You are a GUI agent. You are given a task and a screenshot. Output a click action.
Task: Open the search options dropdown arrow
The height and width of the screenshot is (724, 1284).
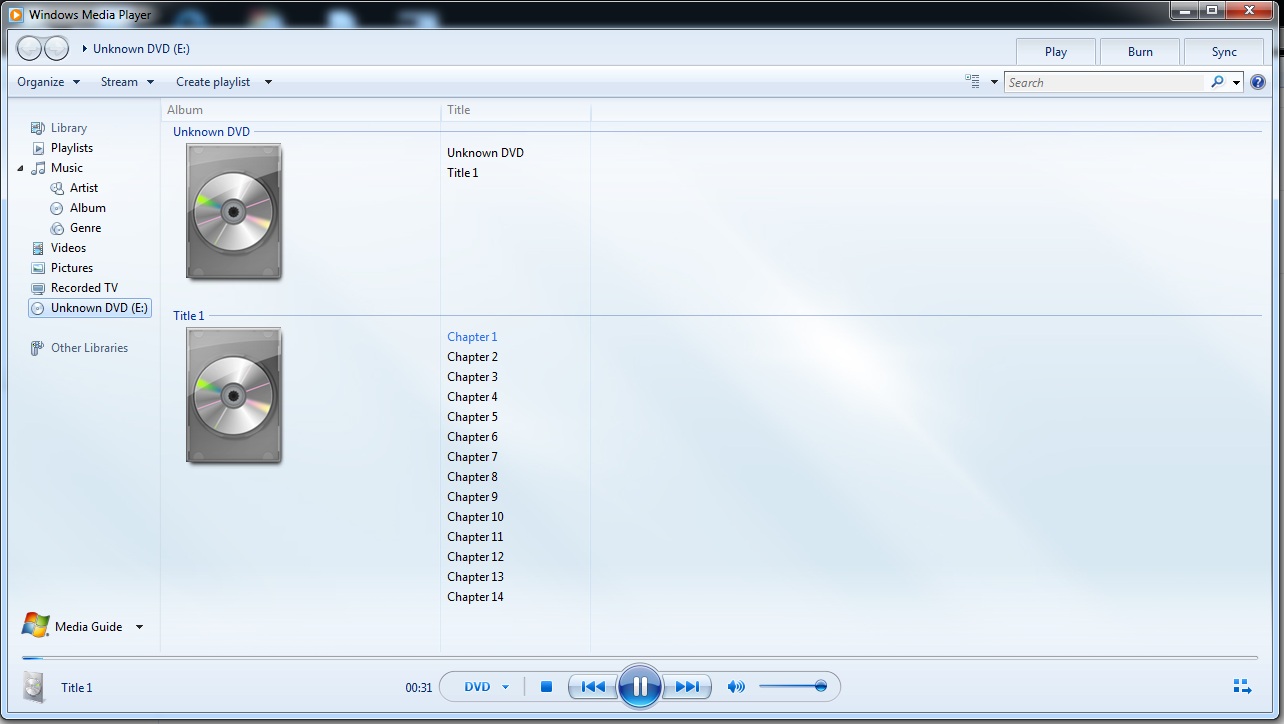click(x=1236, y=83)
